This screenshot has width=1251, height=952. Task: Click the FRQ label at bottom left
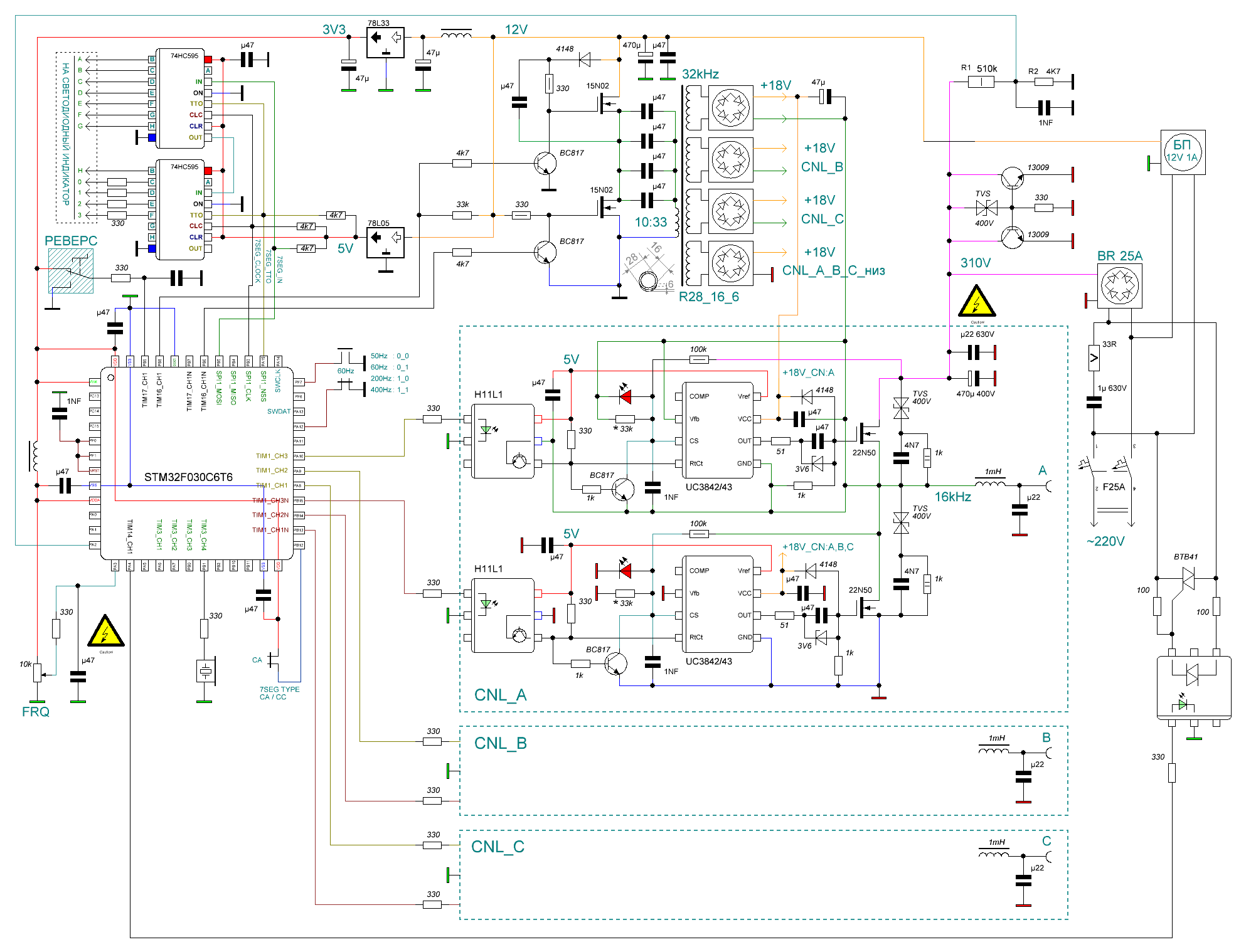pos(35,712)
